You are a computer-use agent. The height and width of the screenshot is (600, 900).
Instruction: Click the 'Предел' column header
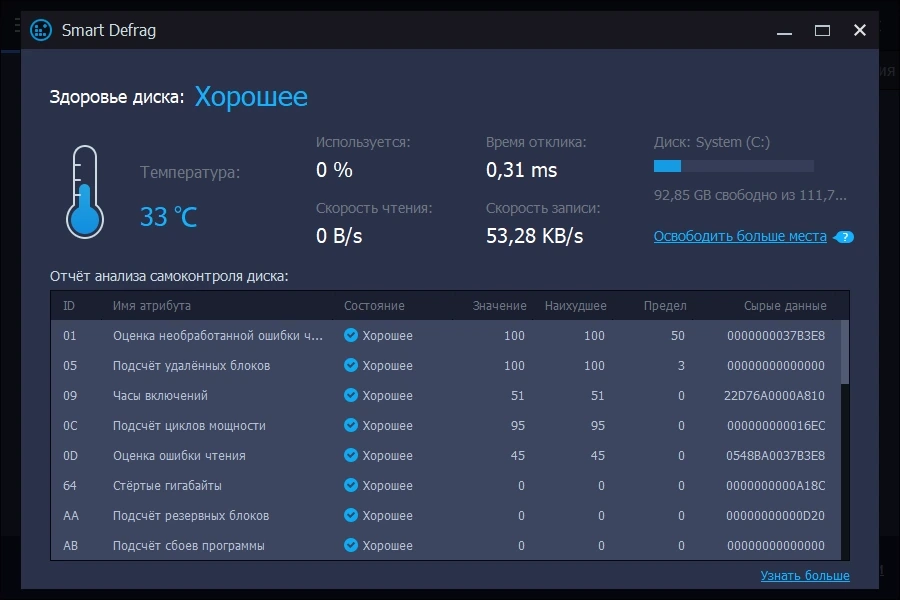point(665,305)
